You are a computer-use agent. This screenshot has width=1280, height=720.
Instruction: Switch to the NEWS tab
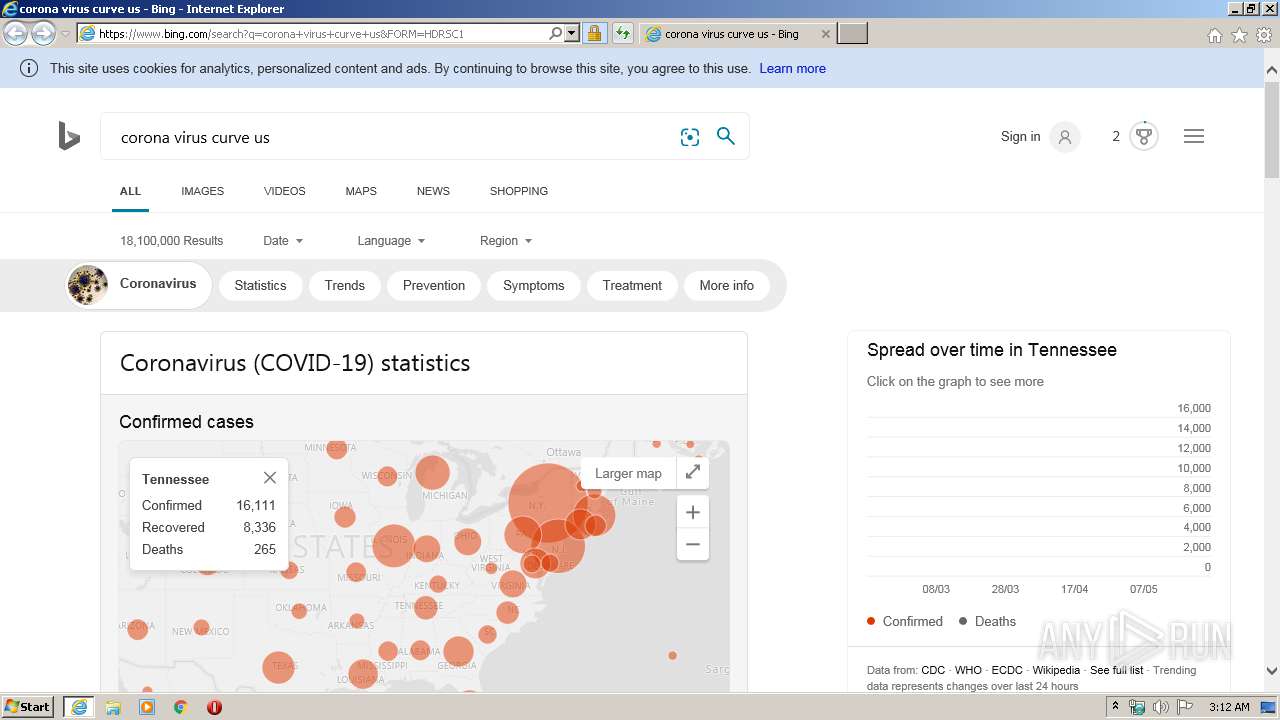[x=433, y=191]
